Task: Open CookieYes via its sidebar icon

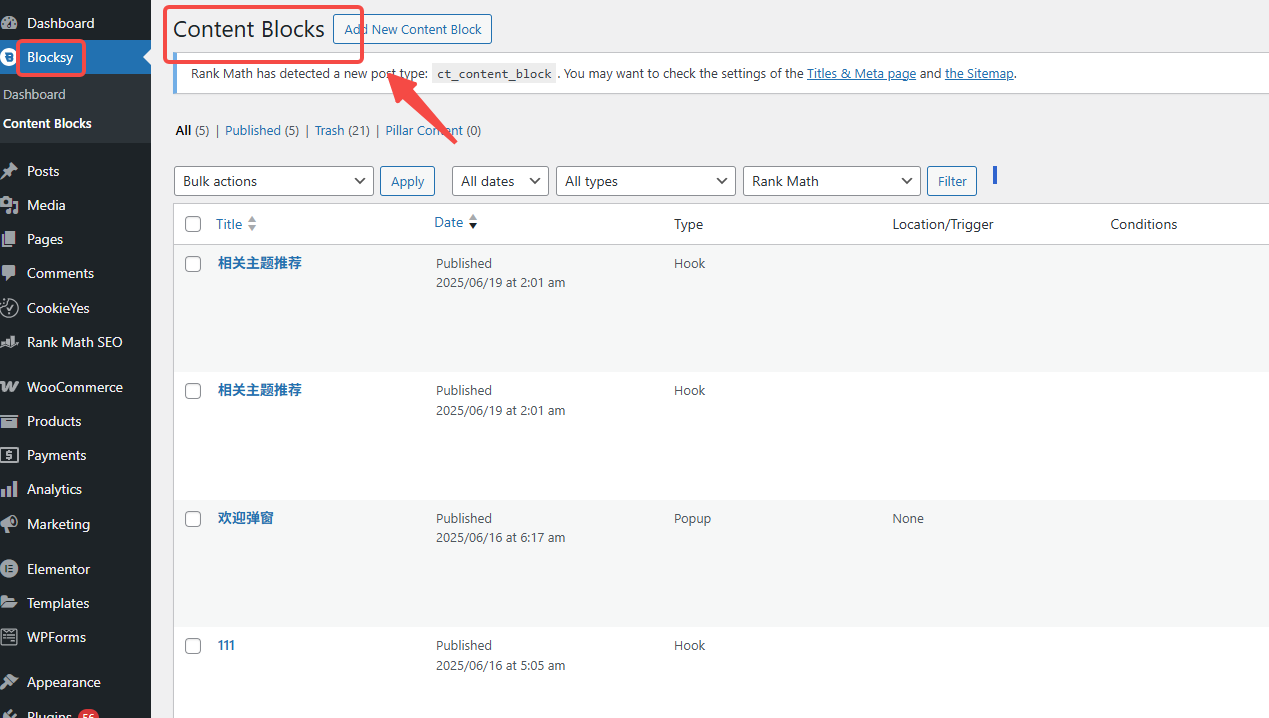Action: tap(14, 307)
